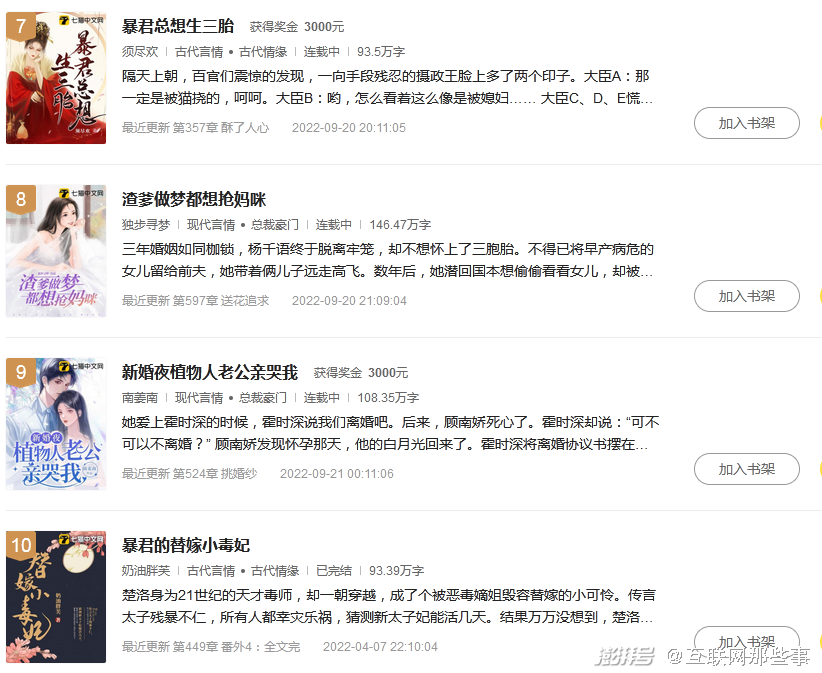Open title link 新婚夜植物人老公亲哭我
This screenshot has height=673, width=822.
click(x=210, y=372)
